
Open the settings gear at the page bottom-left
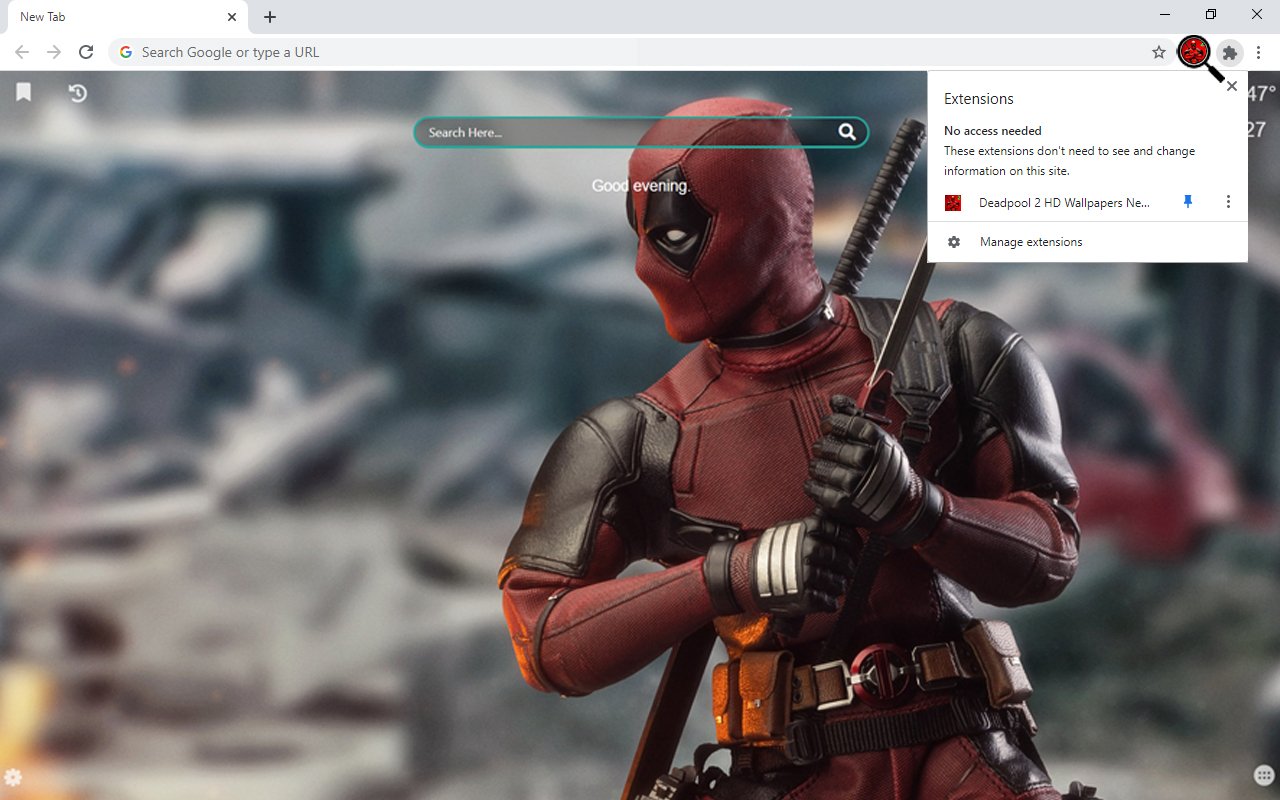[13, 777]
